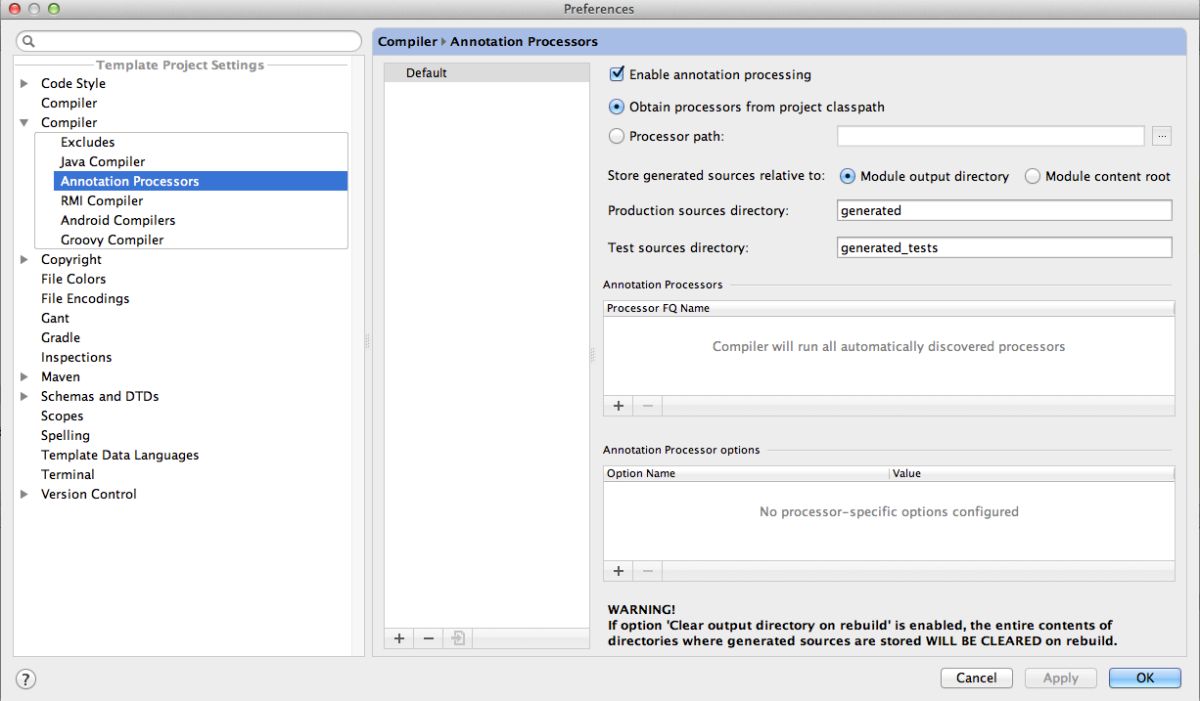Click the OK button
Image resolution: width=1200 pixels, height=701 pixels.
tap(1145, 678)
